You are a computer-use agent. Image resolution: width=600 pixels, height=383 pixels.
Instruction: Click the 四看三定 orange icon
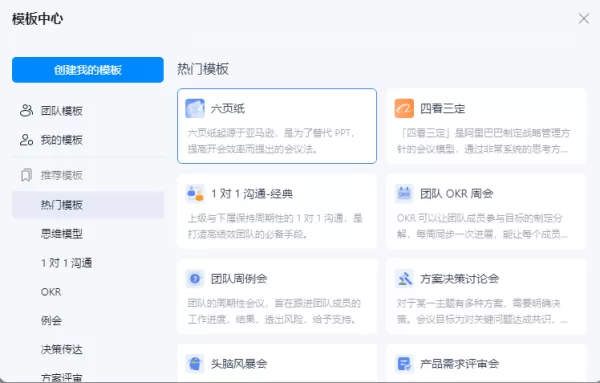(404, 108)
